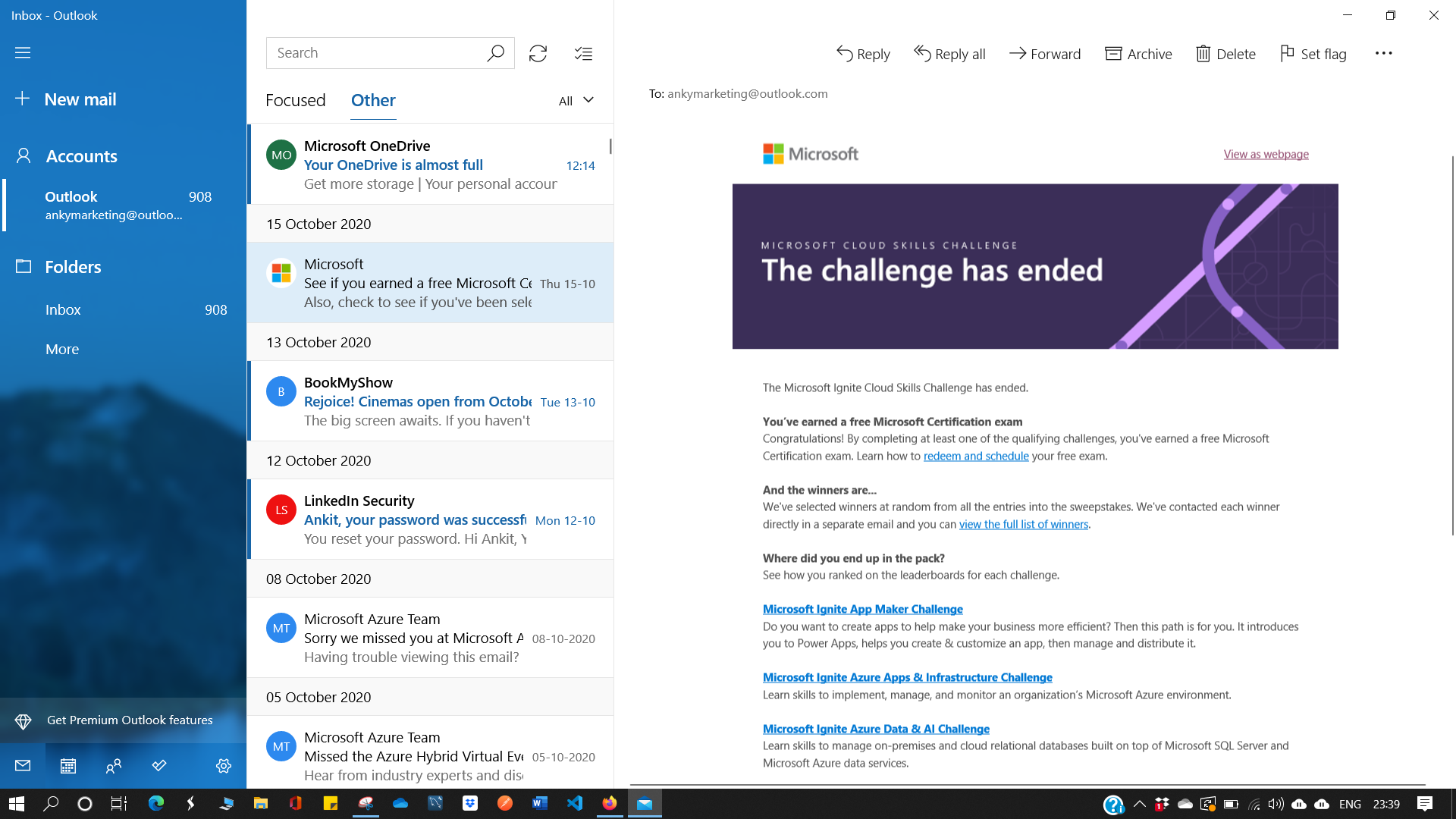The width and height of the screenshot is (1456, 819).
Task: Open the People contacts icon
Action: click(114, 766)
